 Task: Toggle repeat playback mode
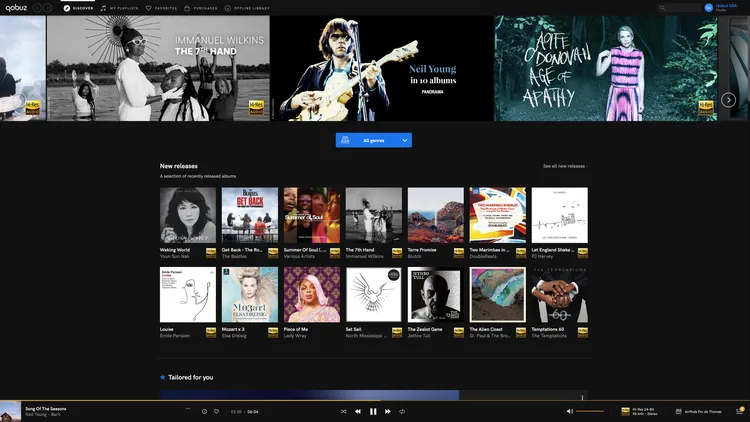click(402, 411)
